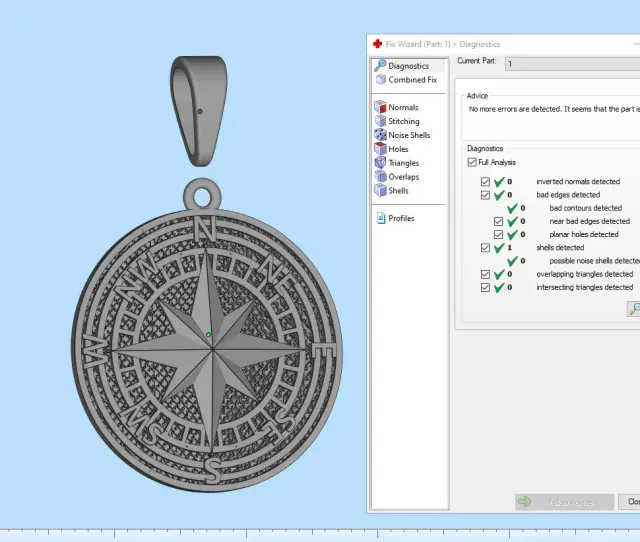Open the Current Part dropdown
Image resolution: width=640 pixels, height=542 pixels.
click(x=572, y=64)
